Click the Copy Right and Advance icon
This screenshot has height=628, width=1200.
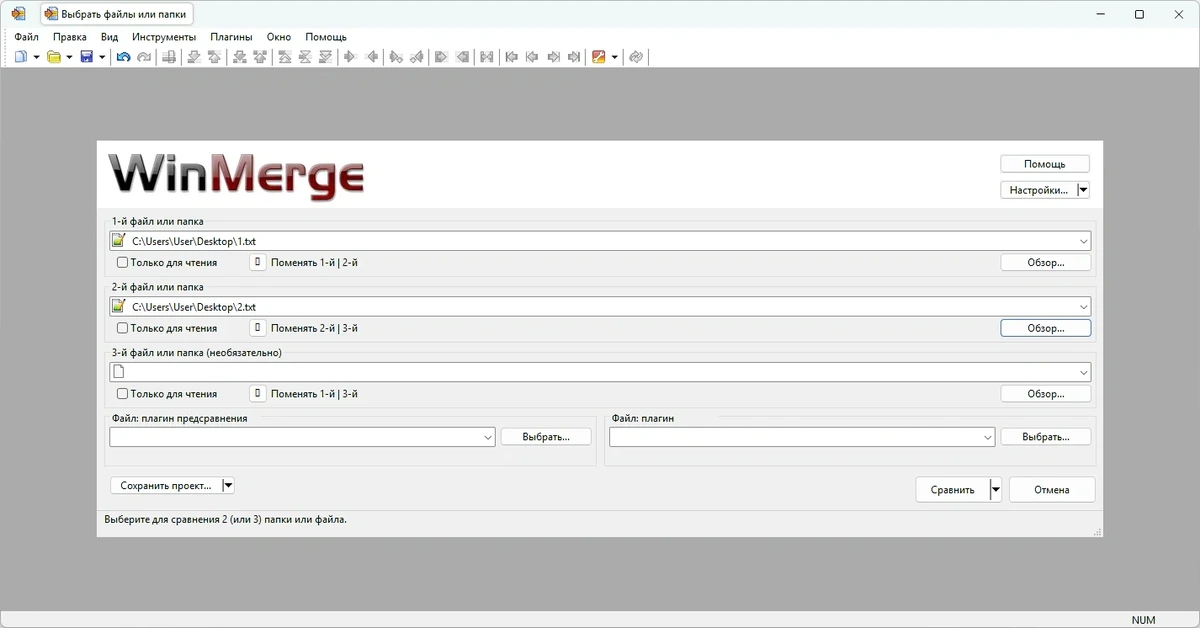tap(396, 57)
